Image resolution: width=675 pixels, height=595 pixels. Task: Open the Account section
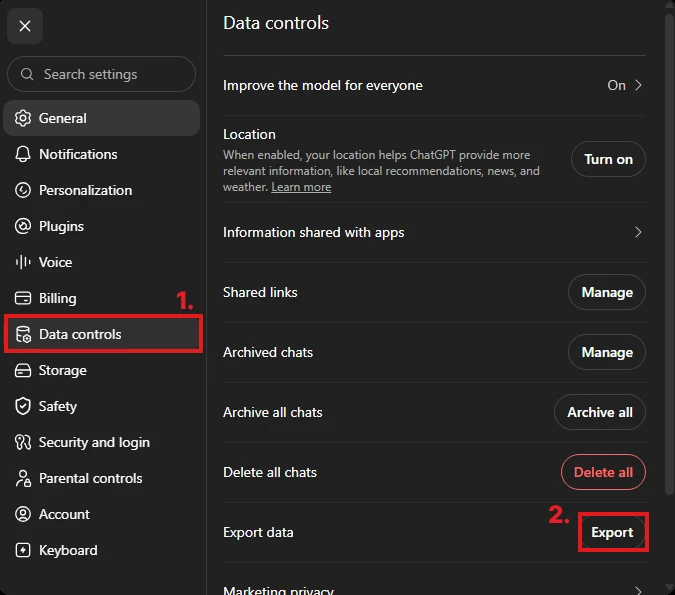point(102,514)
